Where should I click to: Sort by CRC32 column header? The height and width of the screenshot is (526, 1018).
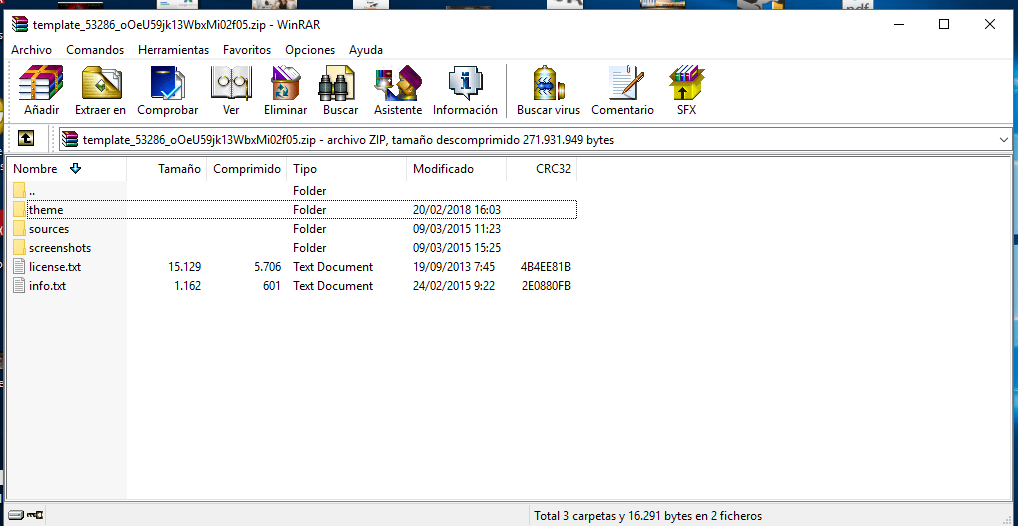coord(541,169)
